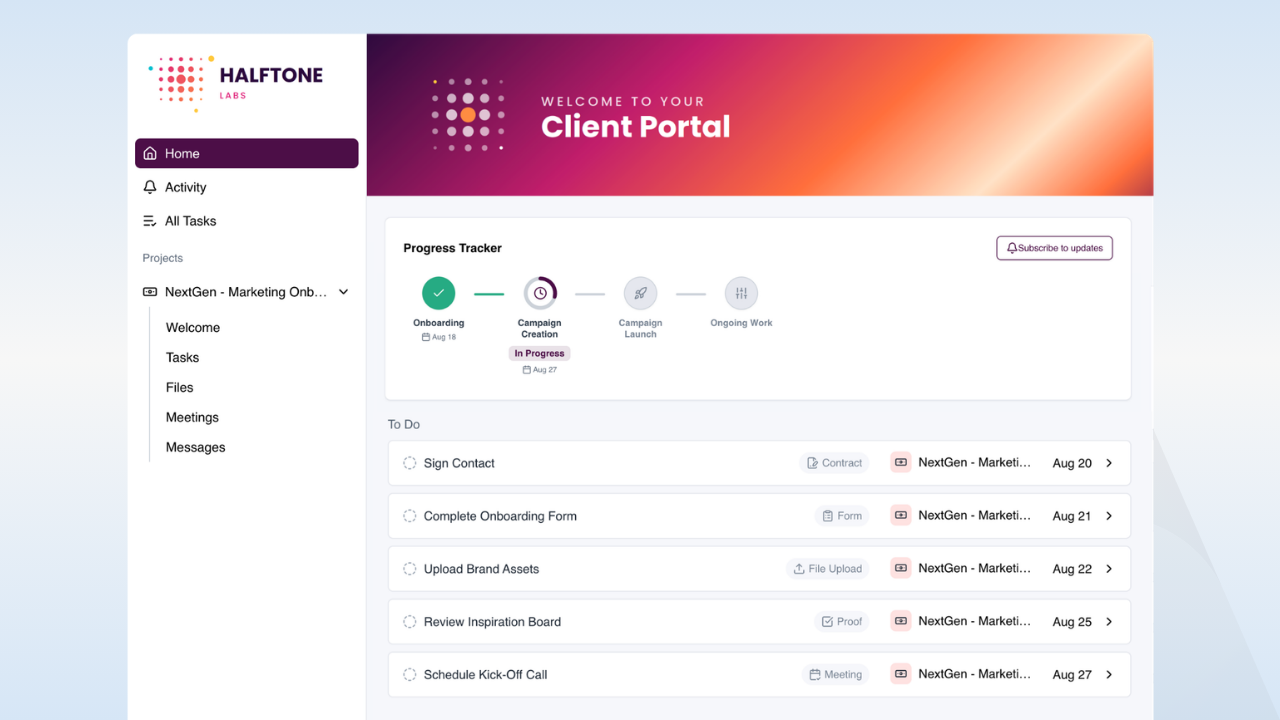Click the Contract tag on Sign Contact

tap(834, 463)
